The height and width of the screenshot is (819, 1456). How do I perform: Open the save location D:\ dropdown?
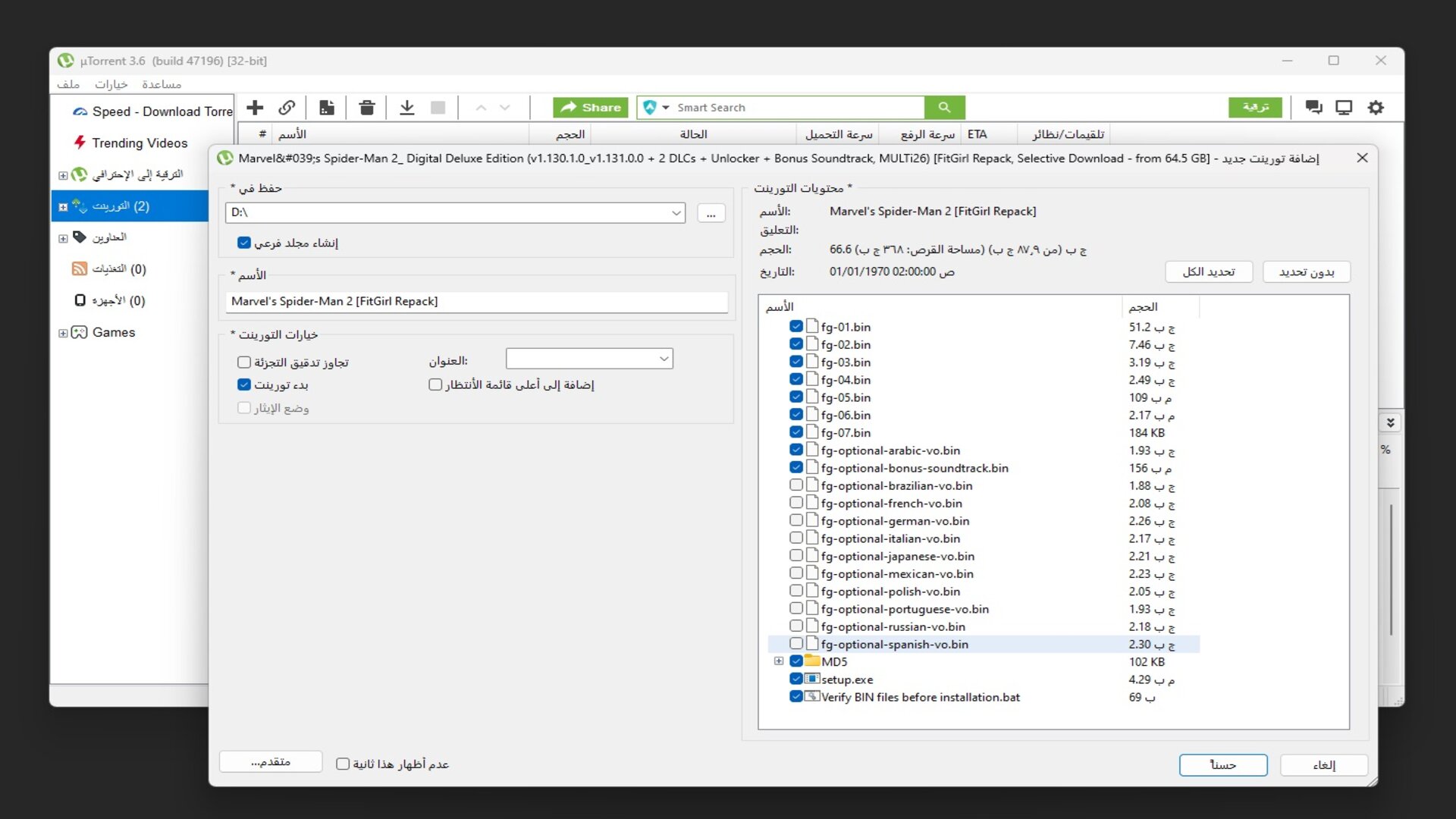(x=676, y=213)
